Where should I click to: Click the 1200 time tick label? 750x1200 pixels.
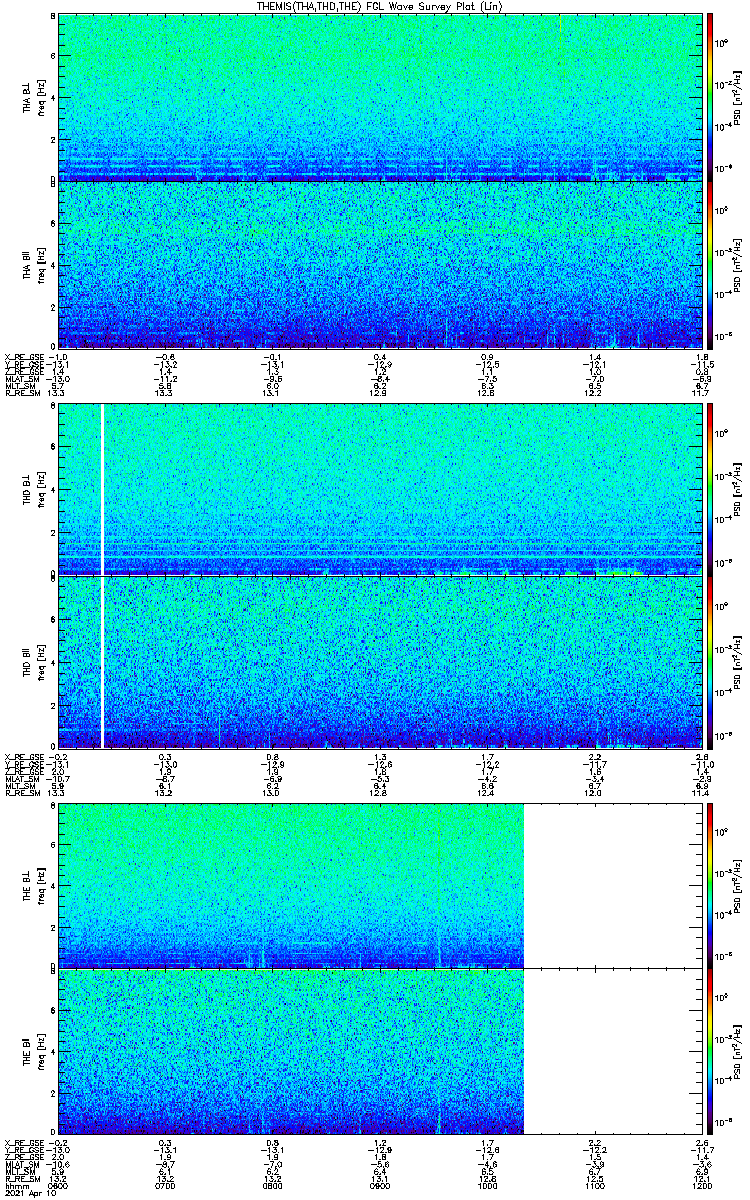point(703,1185)
